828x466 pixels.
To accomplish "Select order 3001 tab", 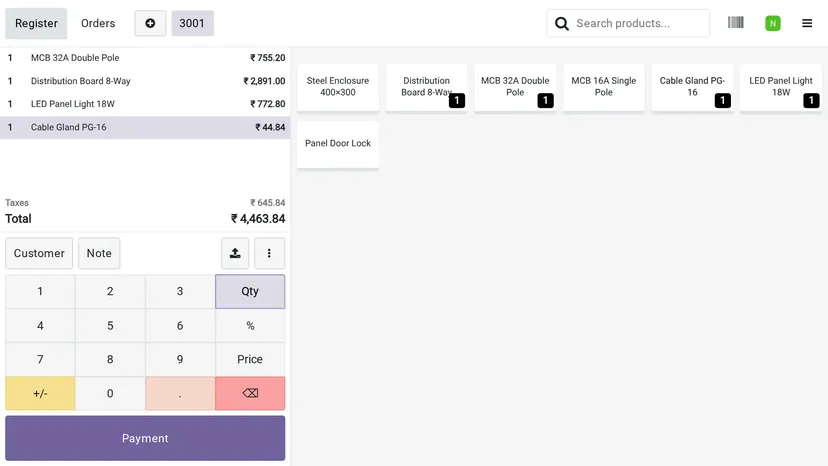I will pos(192,23).
